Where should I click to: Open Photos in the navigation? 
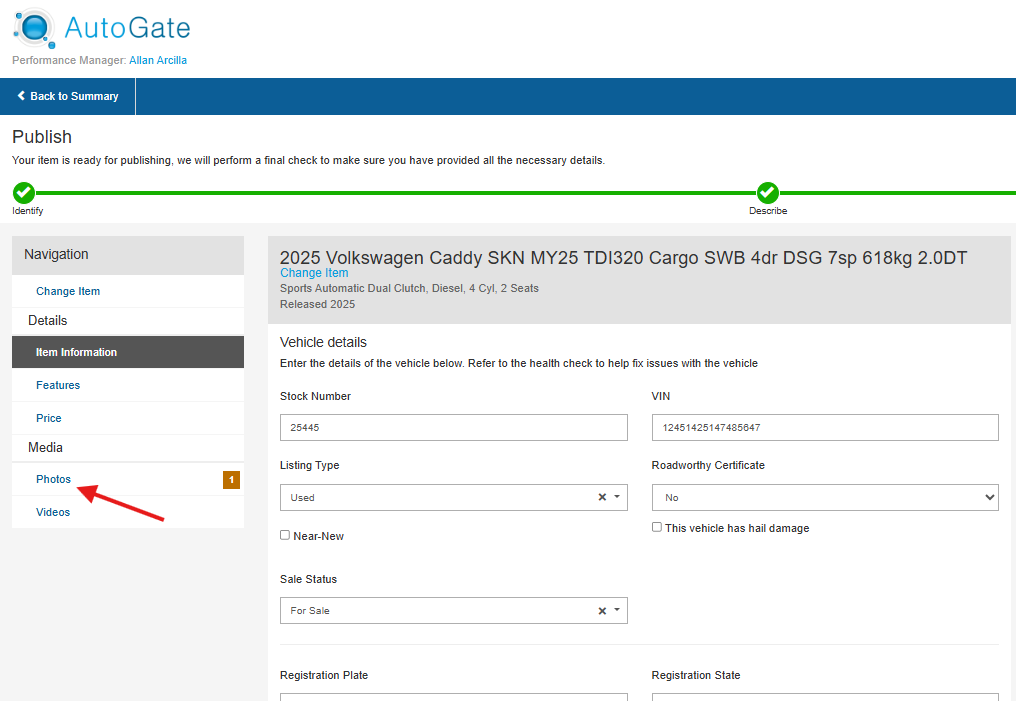(54, 479)
